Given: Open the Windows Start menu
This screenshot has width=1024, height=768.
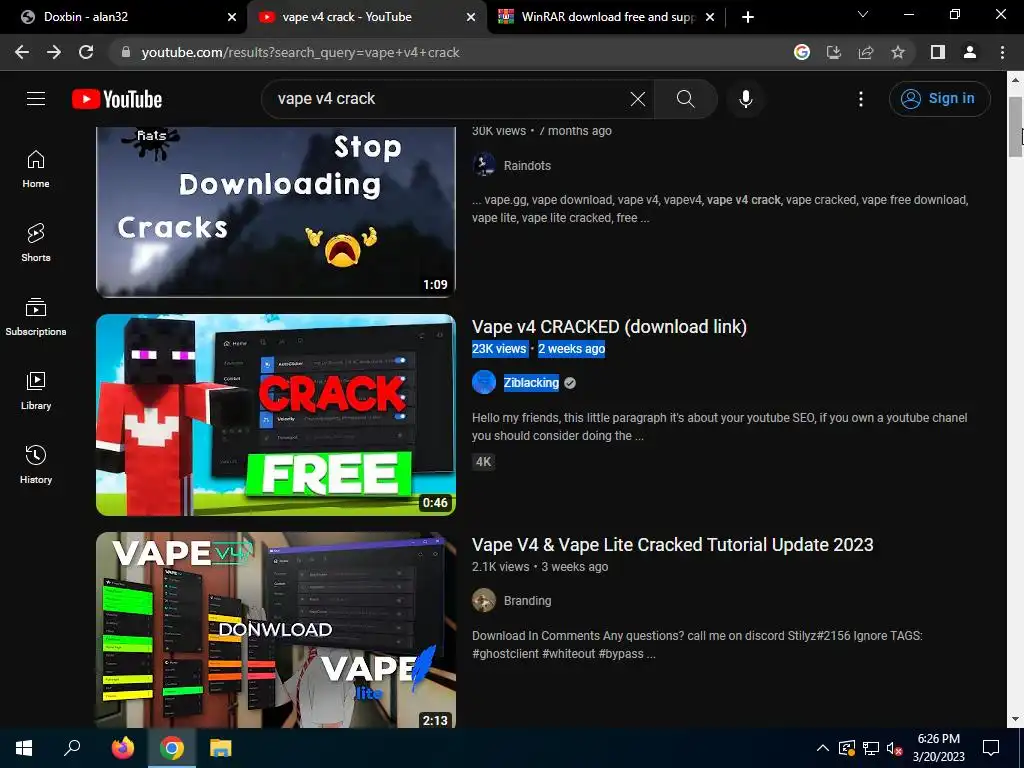Looking at the screenshot, I should tap(24, 748).
